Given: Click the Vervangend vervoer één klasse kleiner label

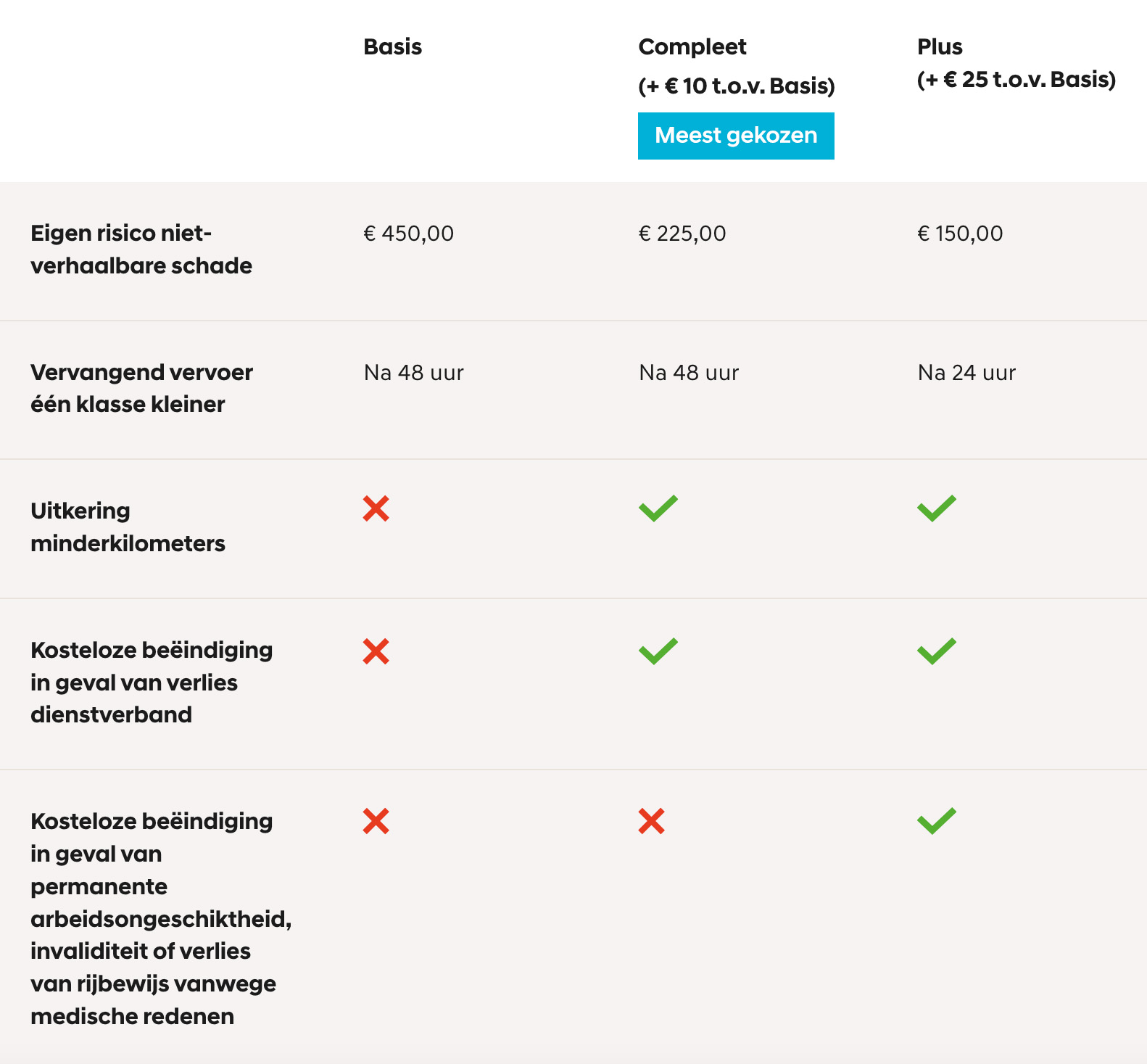Looking at the screenshot, I should click(141, 388).
